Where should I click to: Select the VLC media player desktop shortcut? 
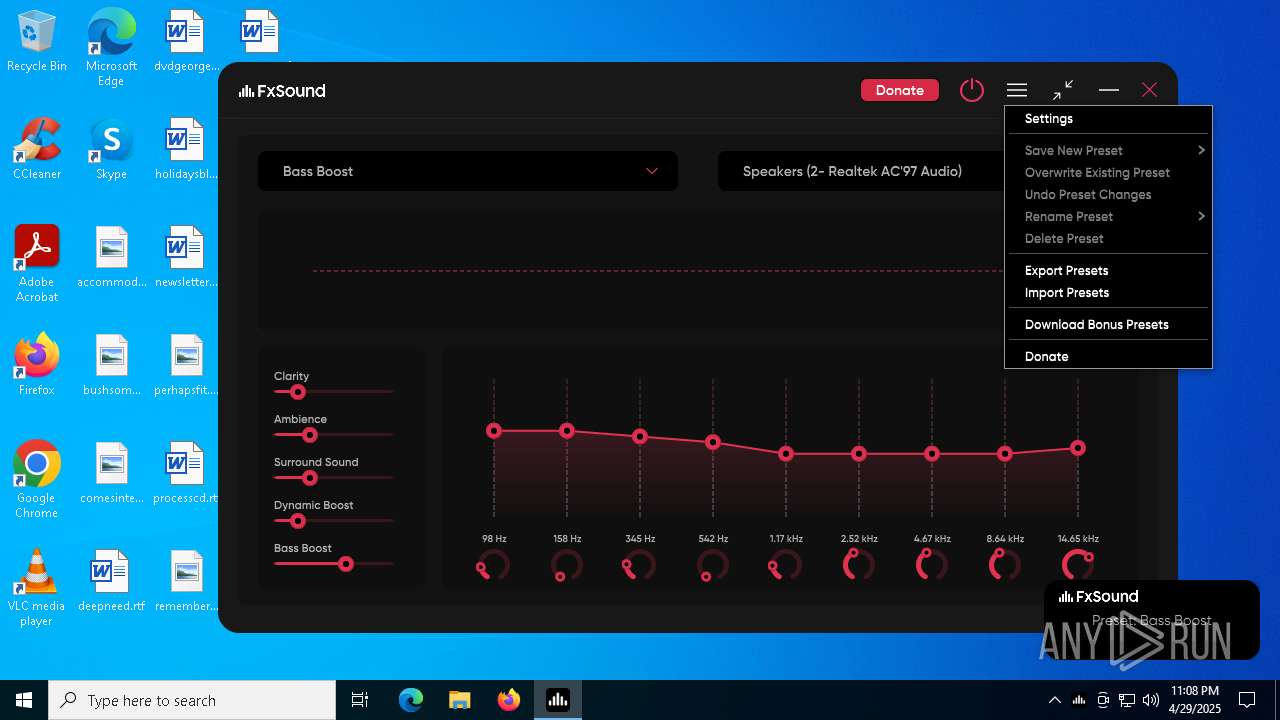pyautogui.click(x=37, y=588)
